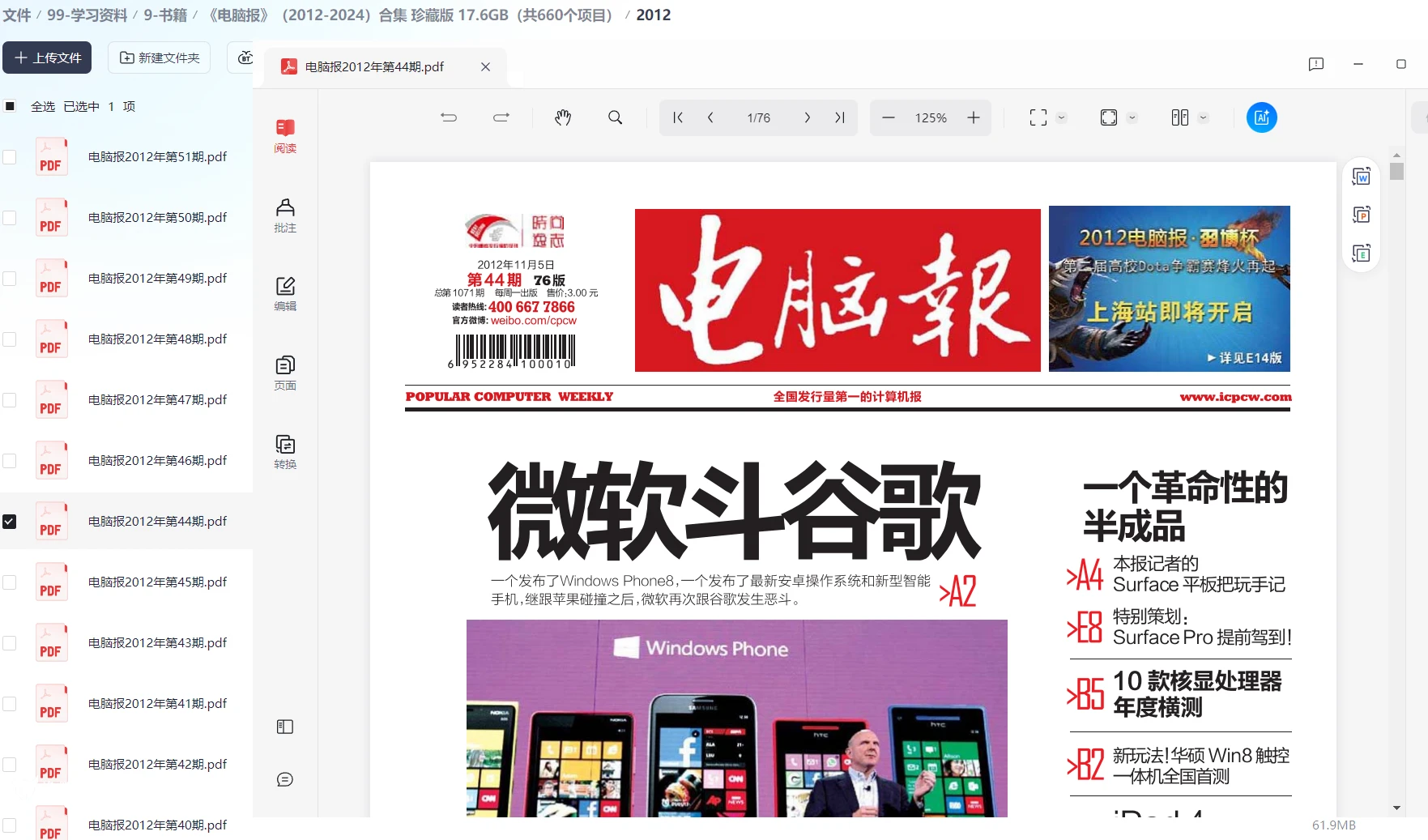Jump to the last page

pos(840,117)
